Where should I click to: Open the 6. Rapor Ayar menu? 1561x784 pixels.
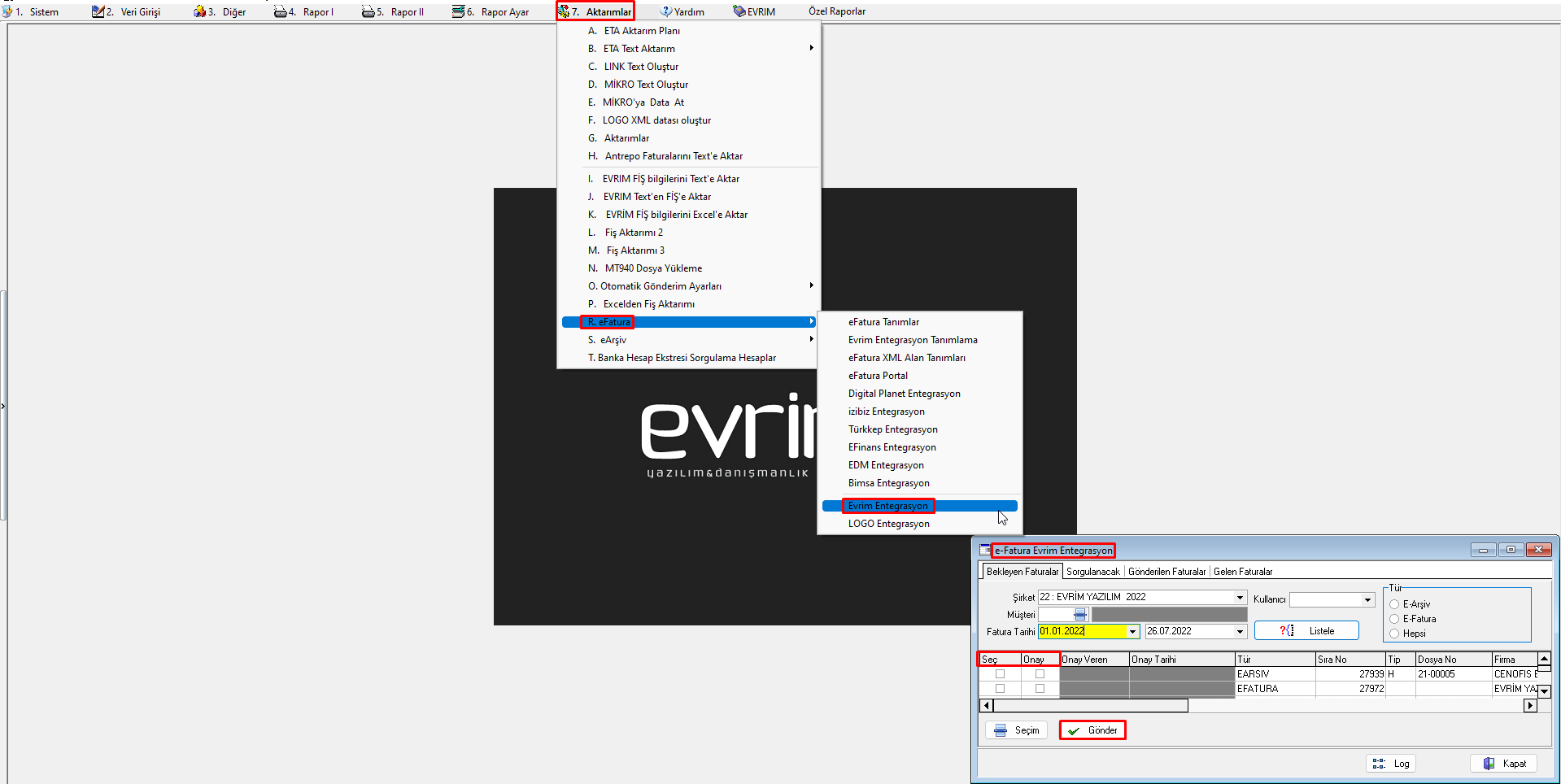(x=491, y=11)
